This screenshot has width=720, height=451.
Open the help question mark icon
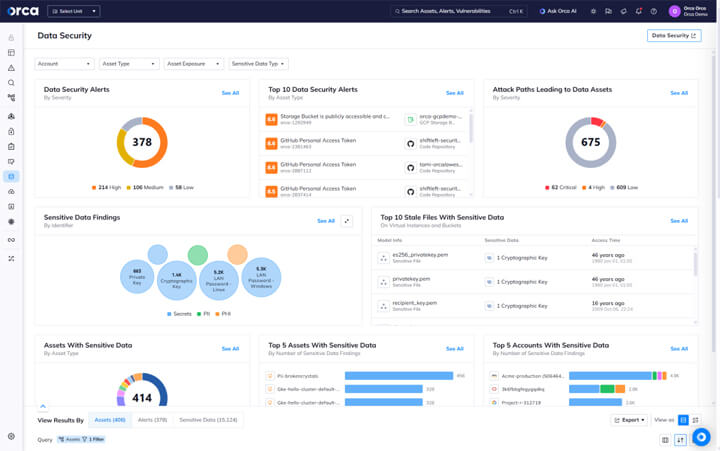click(x=654, y=12)
